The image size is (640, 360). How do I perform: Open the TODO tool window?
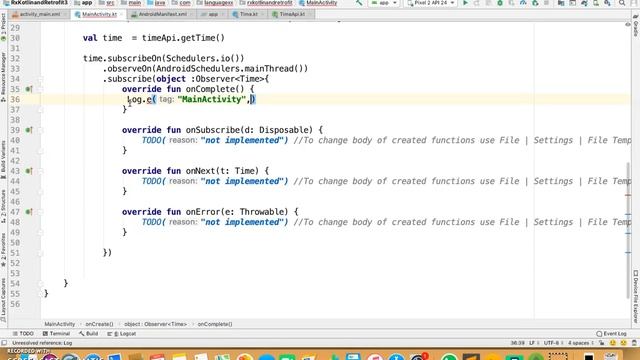pyautogui.click(x=23, y=333)
